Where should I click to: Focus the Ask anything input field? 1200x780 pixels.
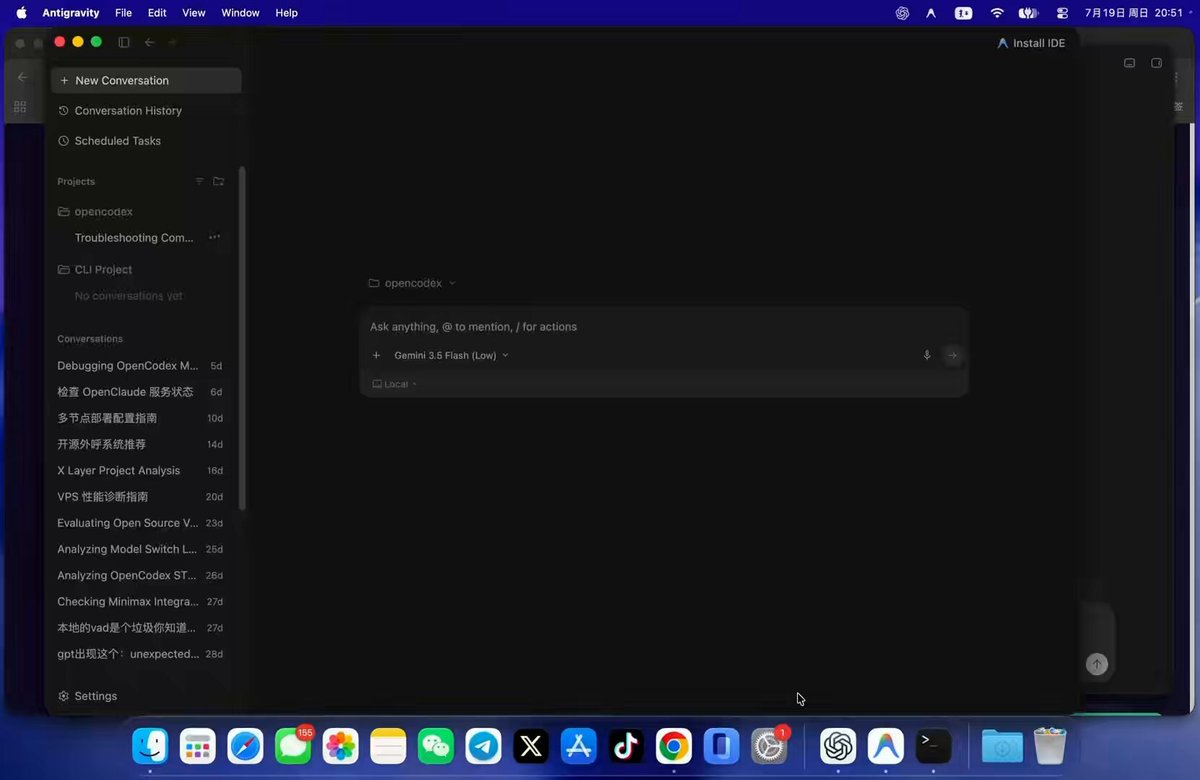click(x=664, y=327)
